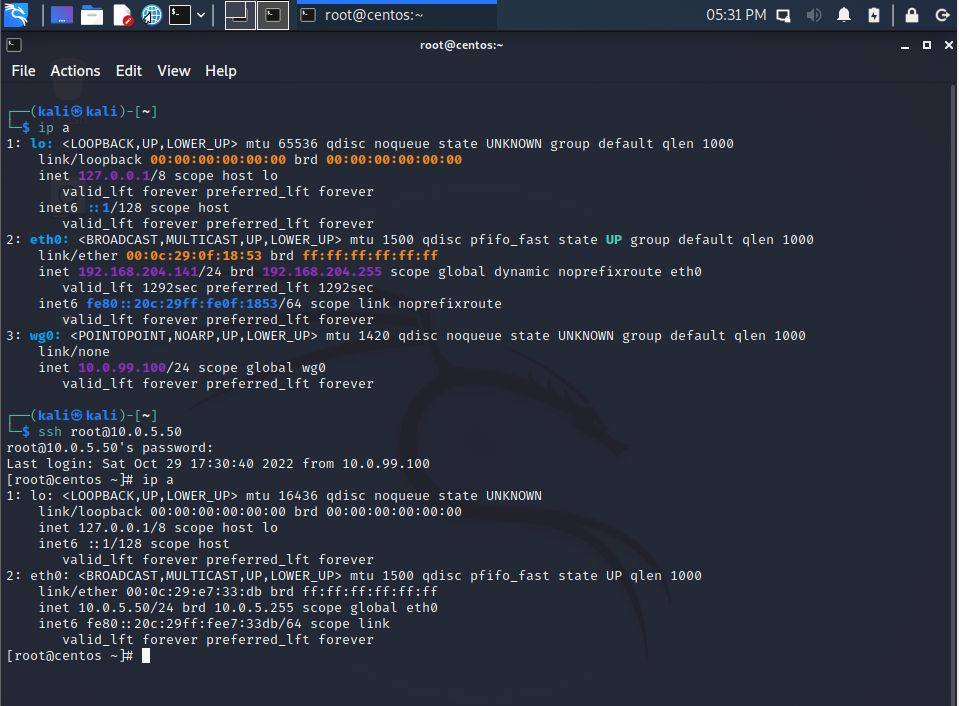
Task: Click the terminal vertical scrollbar
Action: tap(953, 395)
